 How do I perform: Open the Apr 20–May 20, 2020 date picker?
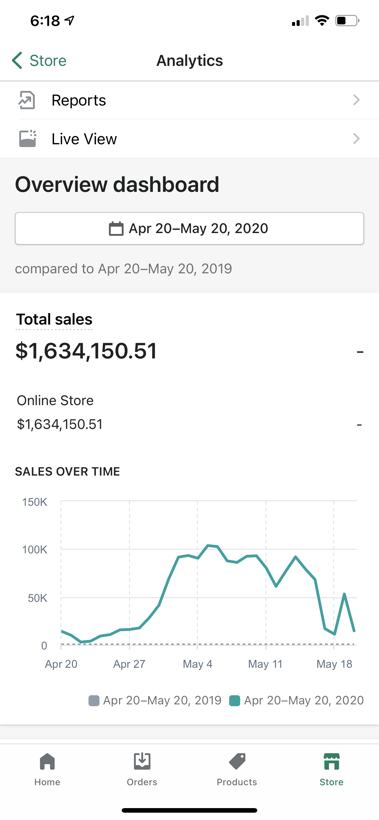(189, 229)
